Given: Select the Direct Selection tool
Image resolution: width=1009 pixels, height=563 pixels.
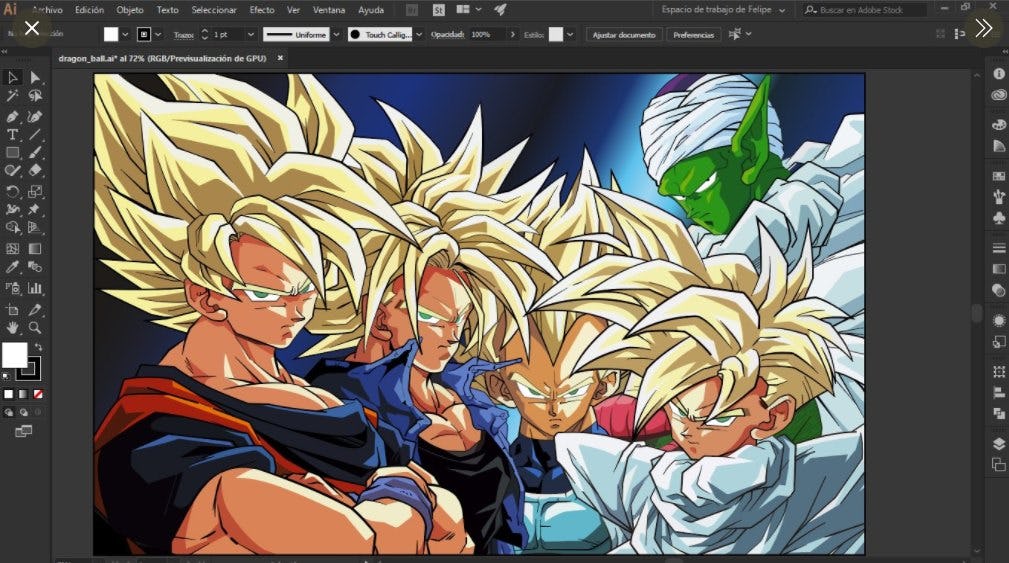Looking at the screenshot, I should tap(35, 77).
